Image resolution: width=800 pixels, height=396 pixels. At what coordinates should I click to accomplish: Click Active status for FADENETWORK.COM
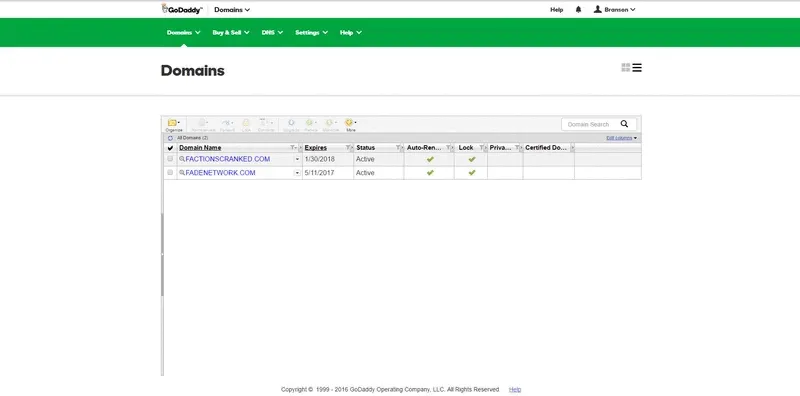coord(365,173)
